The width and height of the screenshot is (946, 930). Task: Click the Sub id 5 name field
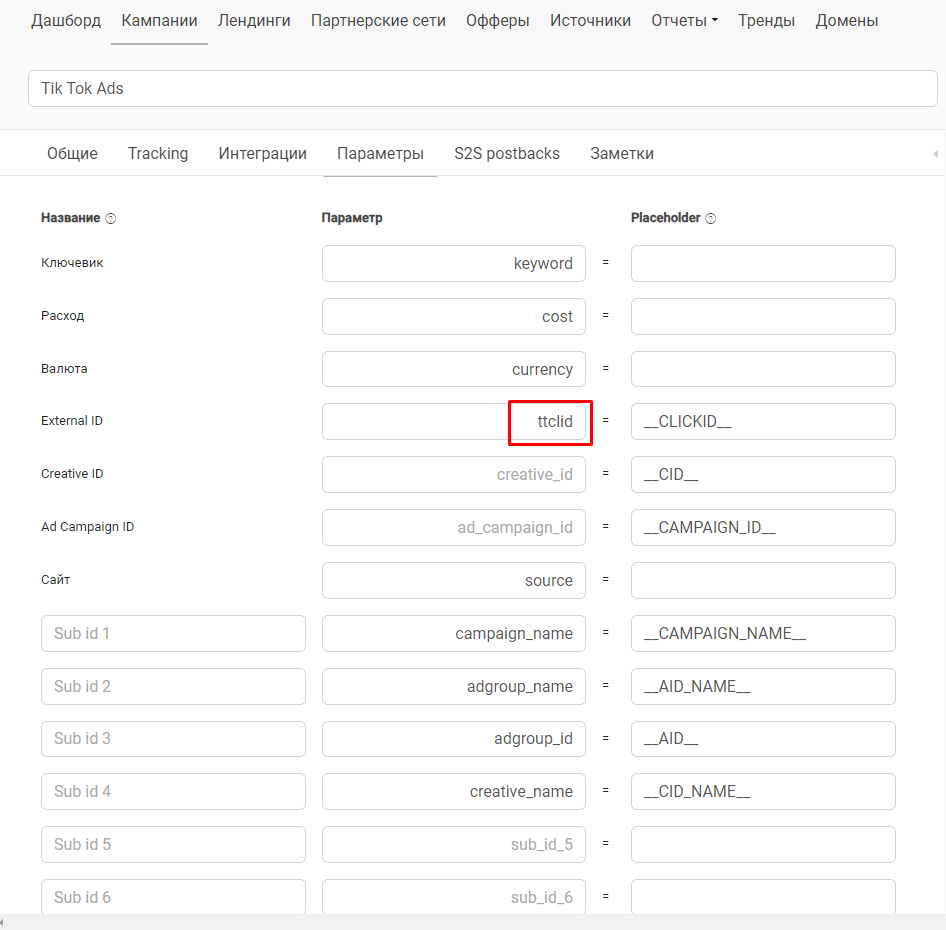[173, 844]
